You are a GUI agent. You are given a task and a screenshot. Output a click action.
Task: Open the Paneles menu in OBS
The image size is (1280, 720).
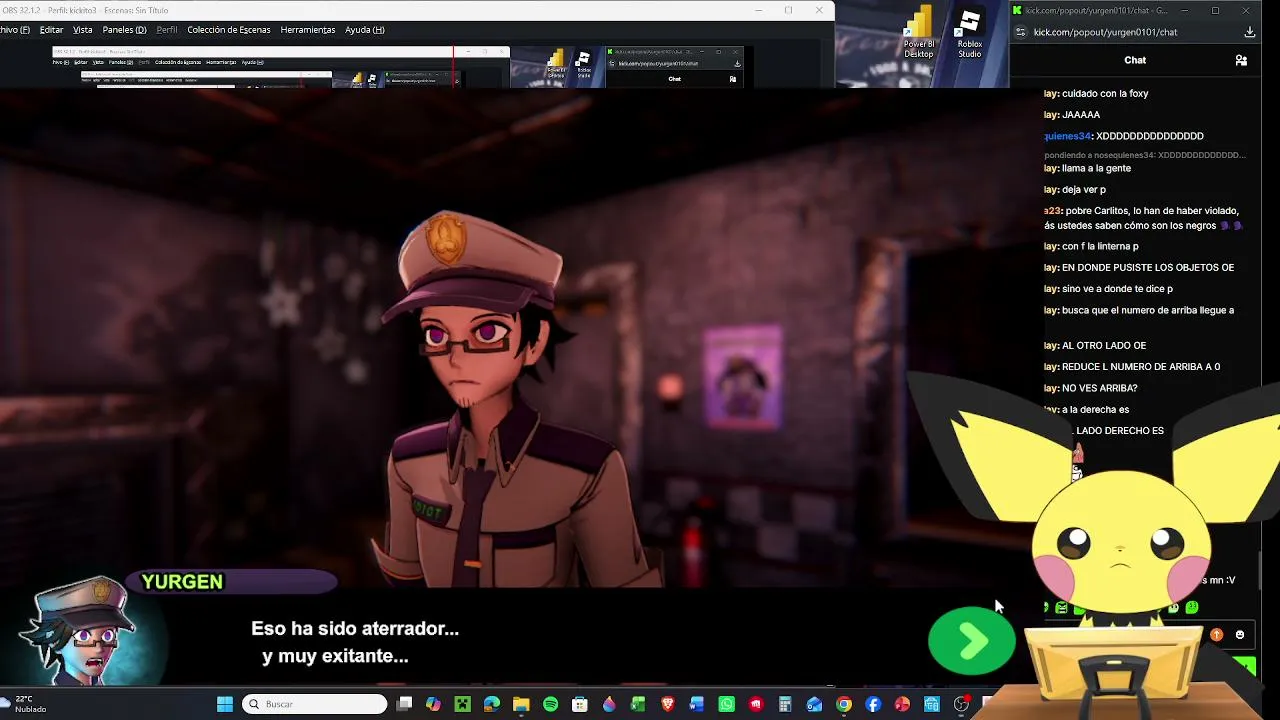point(124,30)
